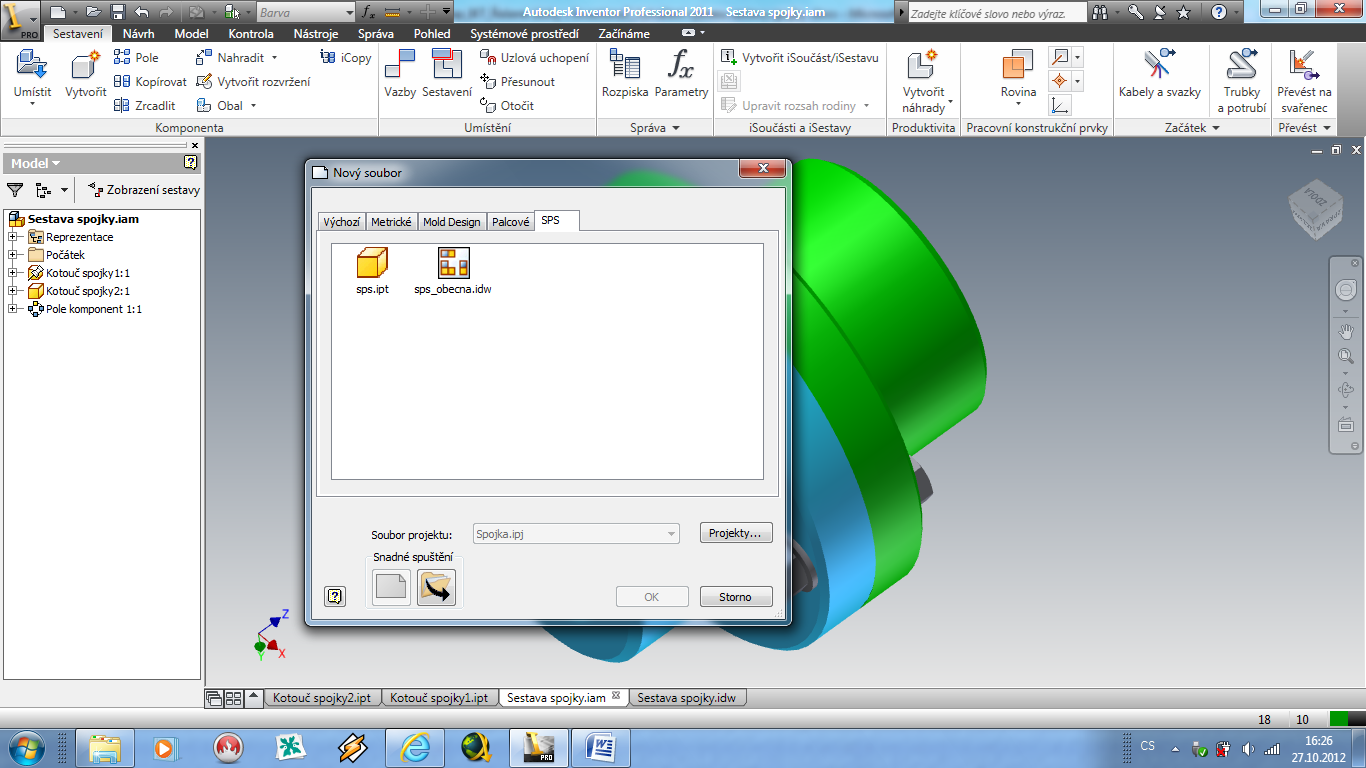The height and width of the screenshot is (768, 1366).
Task: Switch to the Metrické tab
Action: point(391,222)
